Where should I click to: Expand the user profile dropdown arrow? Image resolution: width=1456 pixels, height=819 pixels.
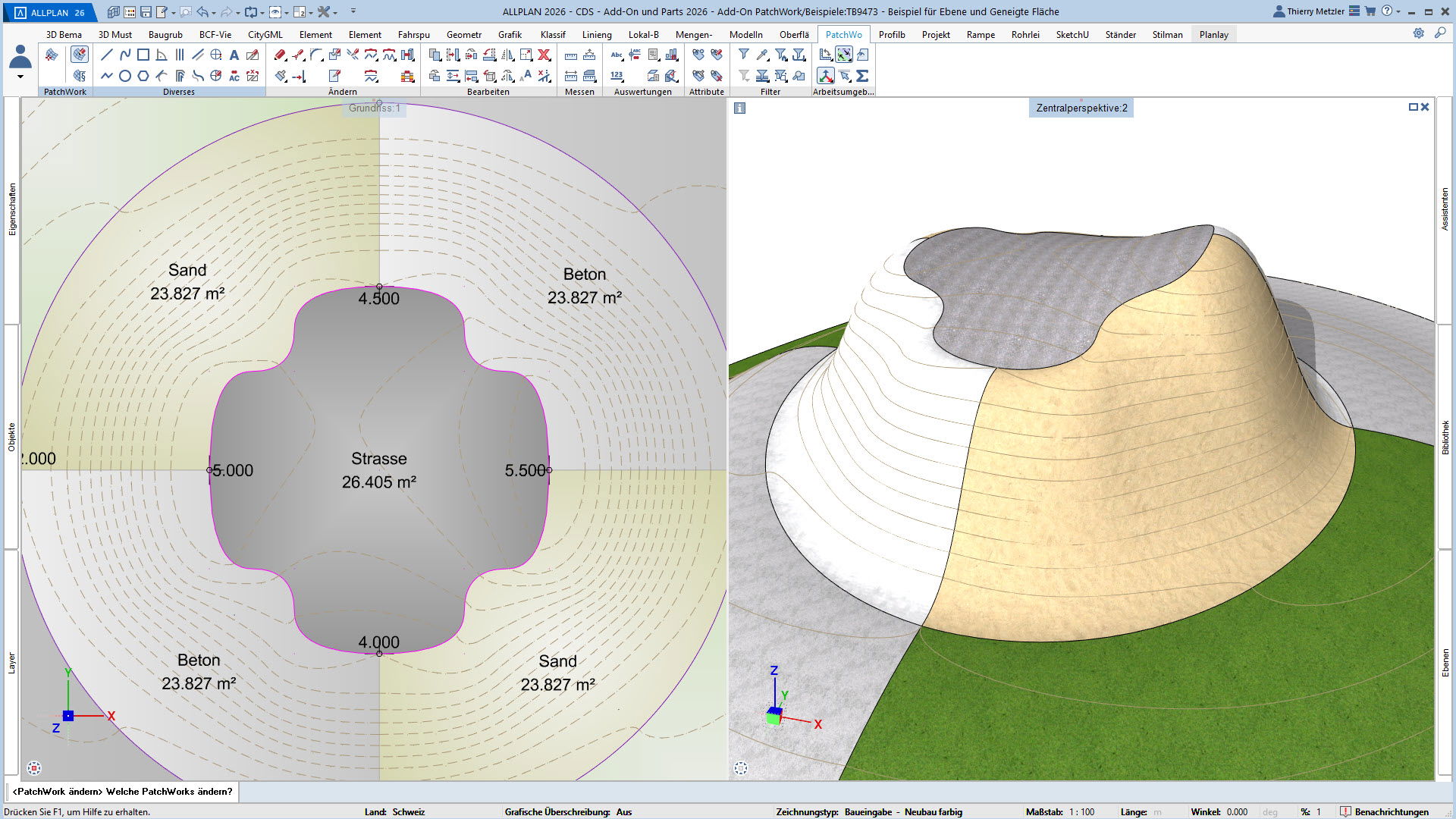pos(20,77)
